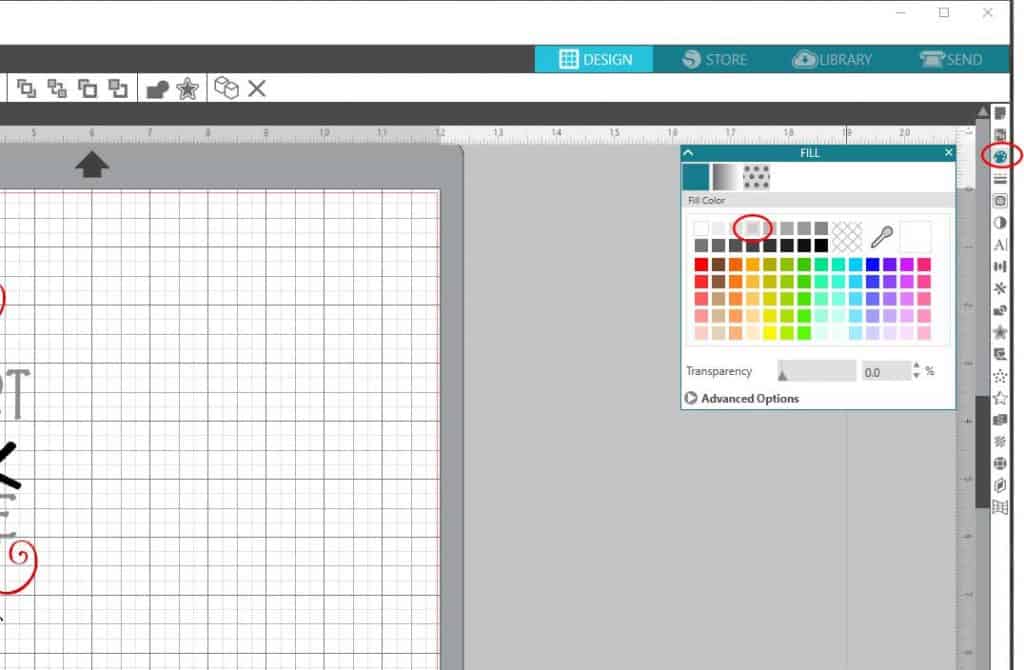Open the Modify panel (overlapping shapes icon)
1024x670 pixels.
point(1000,311)
